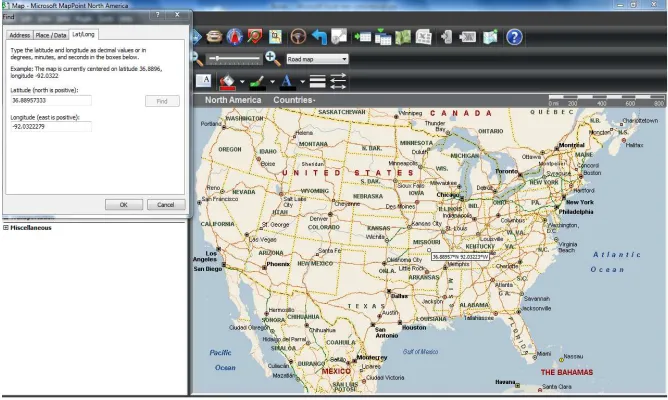Click the grayed-out Find button in the dialog

pyautogui.click(x=162, y=101)
